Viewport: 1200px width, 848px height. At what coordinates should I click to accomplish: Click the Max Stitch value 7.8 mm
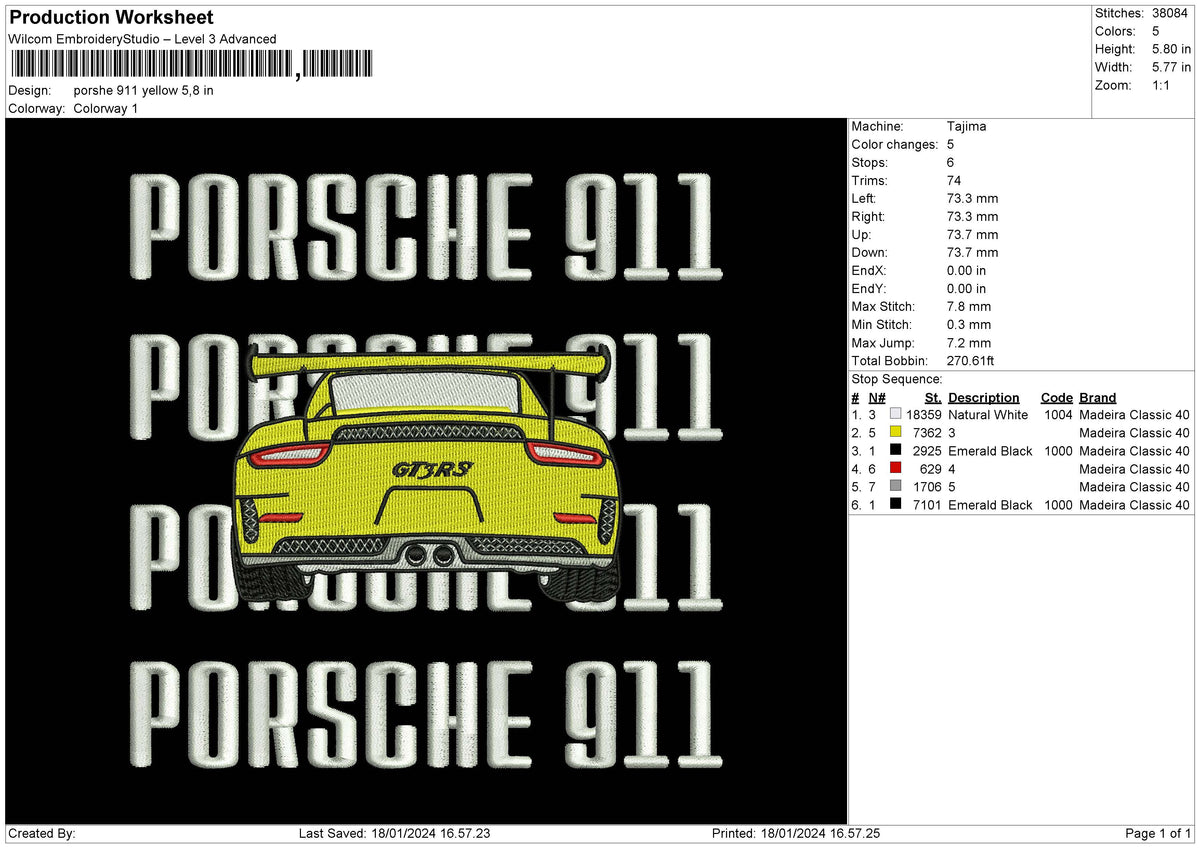(x=969, y=307)
